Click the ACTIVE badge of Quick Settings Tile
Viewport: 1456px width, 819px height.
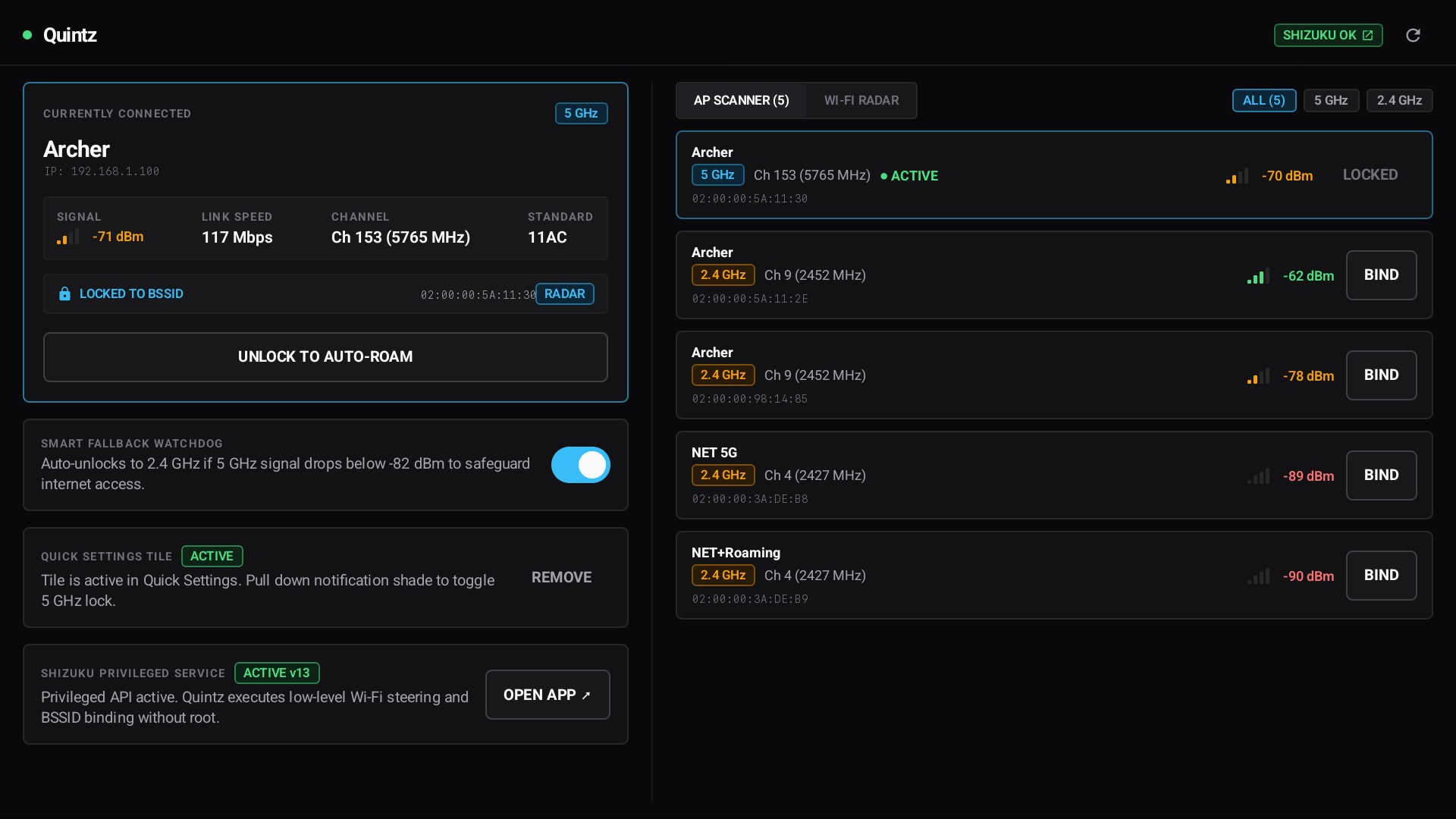pyautogui.click(x=212, y=556)
